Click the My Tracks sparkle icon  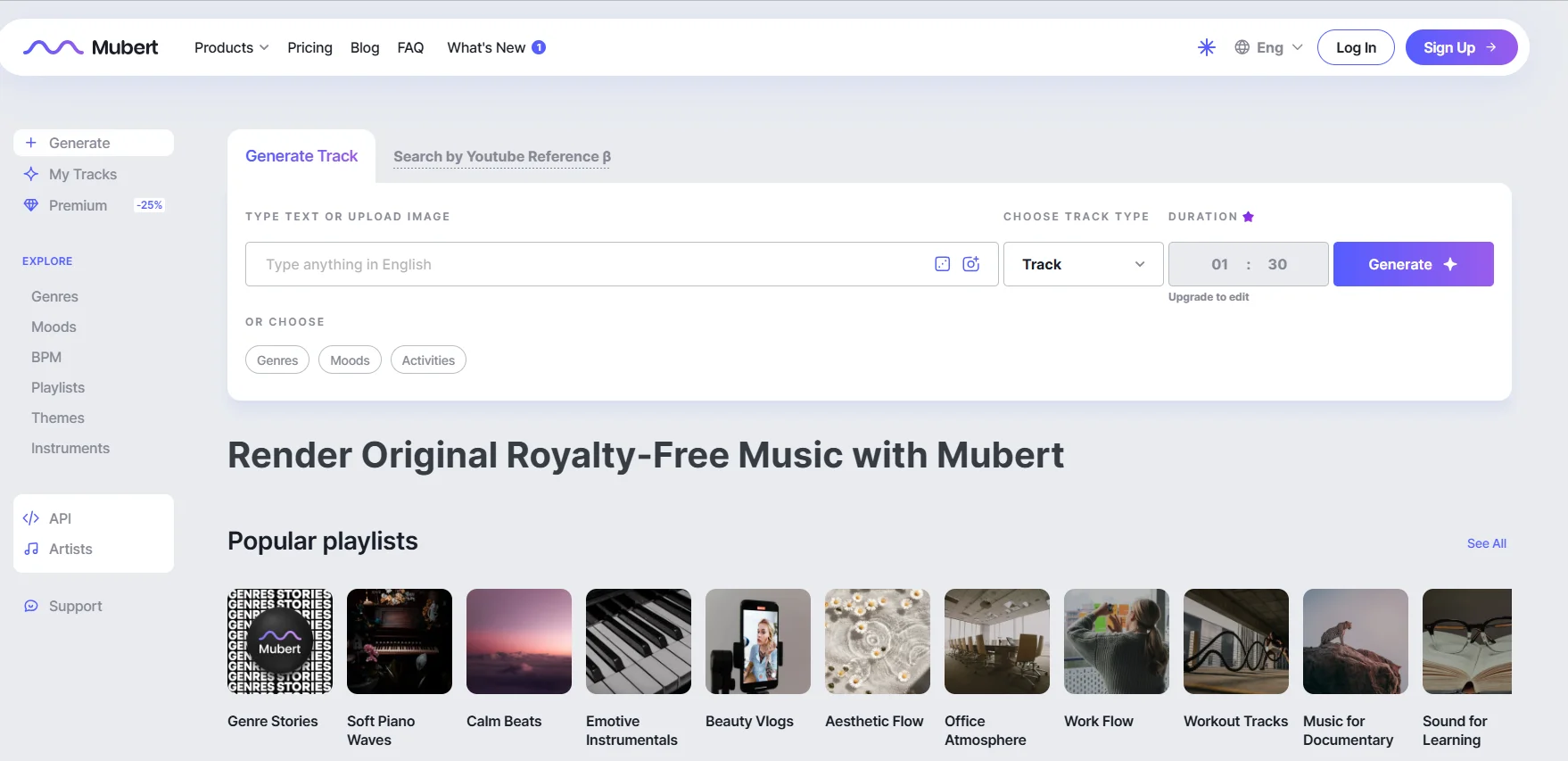click(31, 174)
